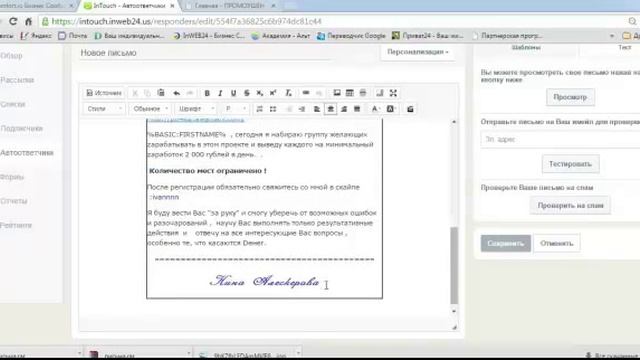Image resolution: width=640 pixels, height=360 pixels.
Task: Click the last icon in the formatting row
Action: tap(410, 109)
